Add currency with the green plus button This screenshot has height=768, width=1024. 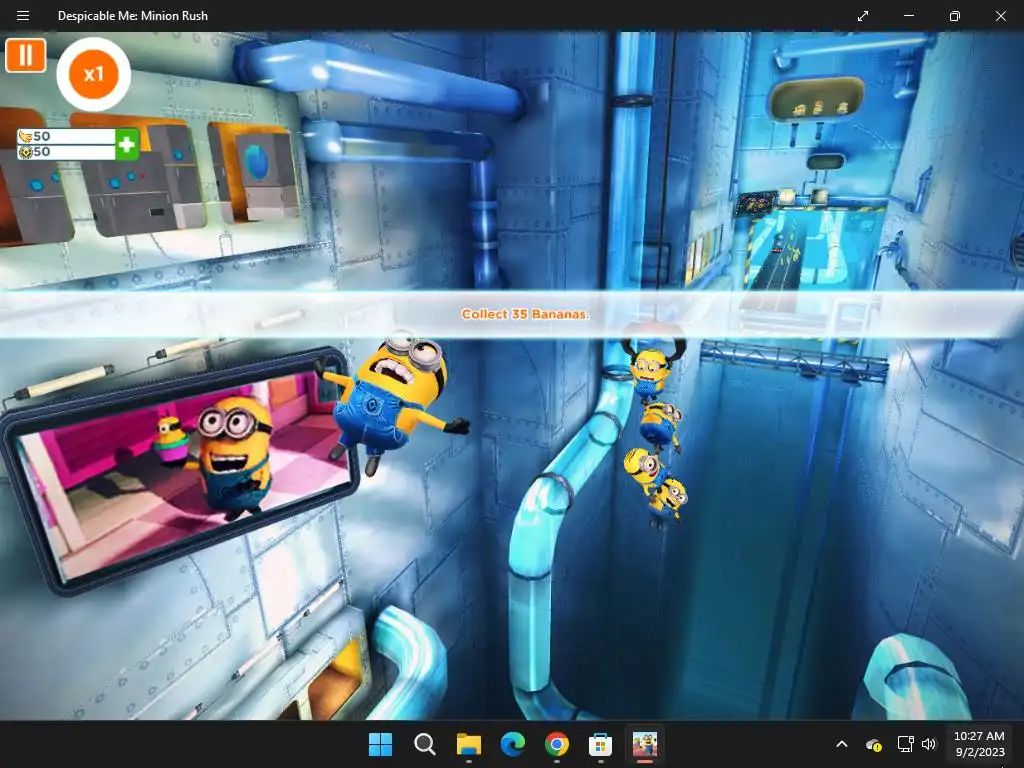tap(127, 144)
